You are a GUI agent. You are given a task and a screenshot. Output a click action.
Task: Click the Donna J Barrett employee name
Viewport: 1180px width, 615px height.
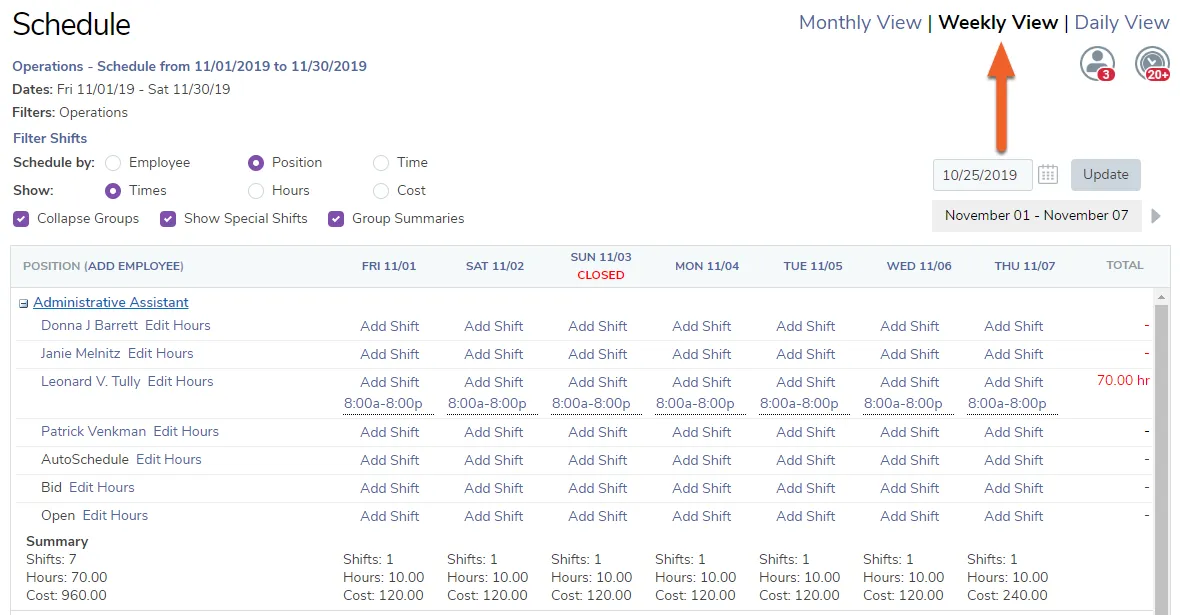click(90, 326)
